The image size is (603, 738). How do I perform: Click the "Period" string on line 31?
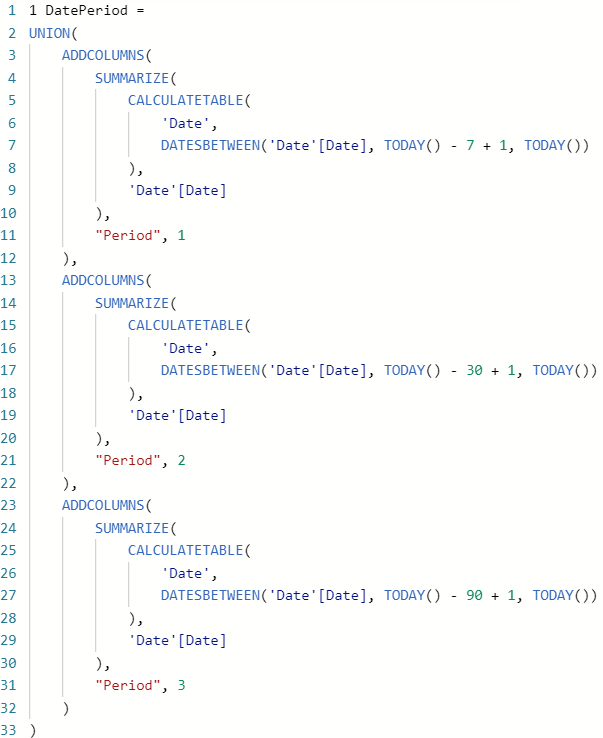point(128,685)
